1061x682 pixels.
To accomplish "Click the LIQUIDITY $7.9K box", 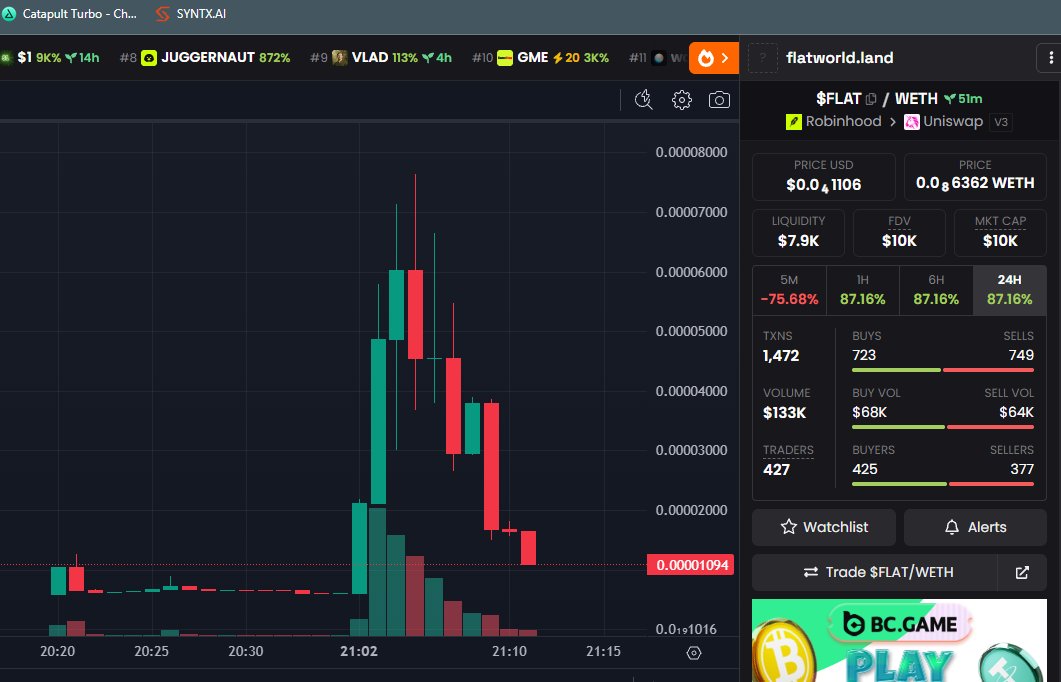I will click(x=798, y=233).
